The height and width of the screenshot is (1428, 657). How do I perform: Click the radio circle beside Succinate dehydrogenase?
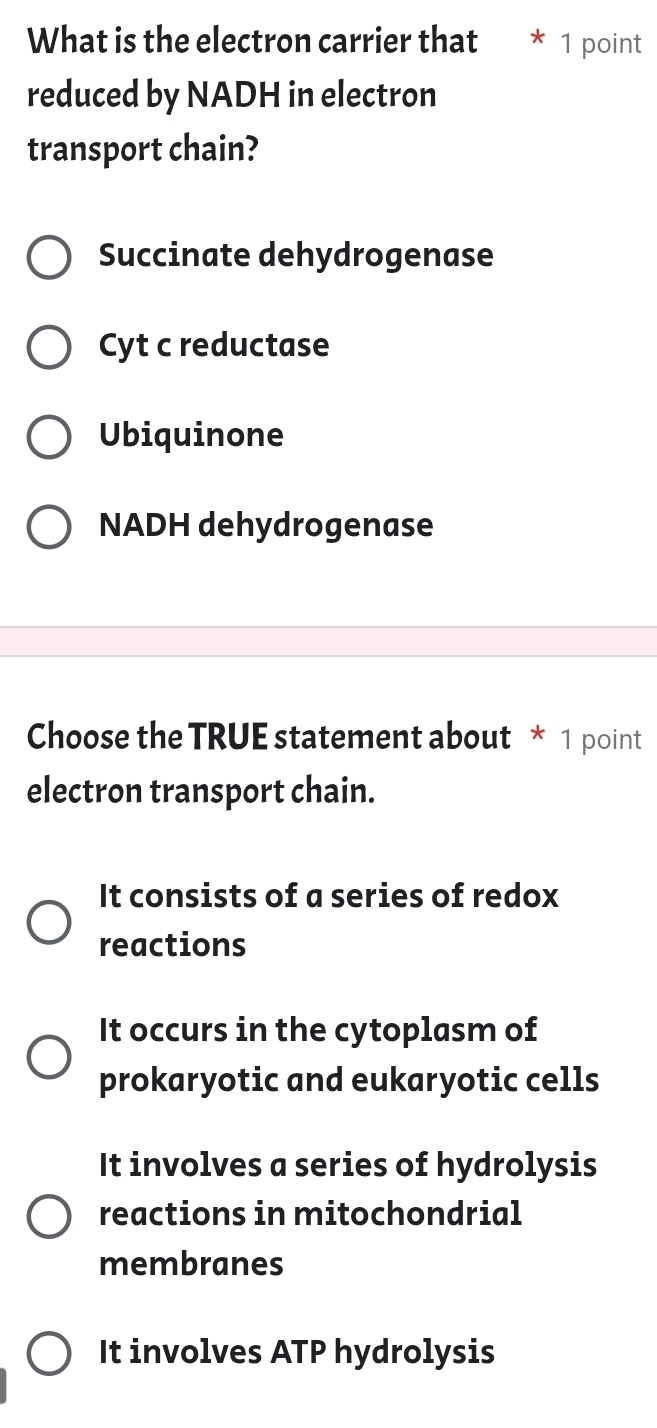[49, 257]
